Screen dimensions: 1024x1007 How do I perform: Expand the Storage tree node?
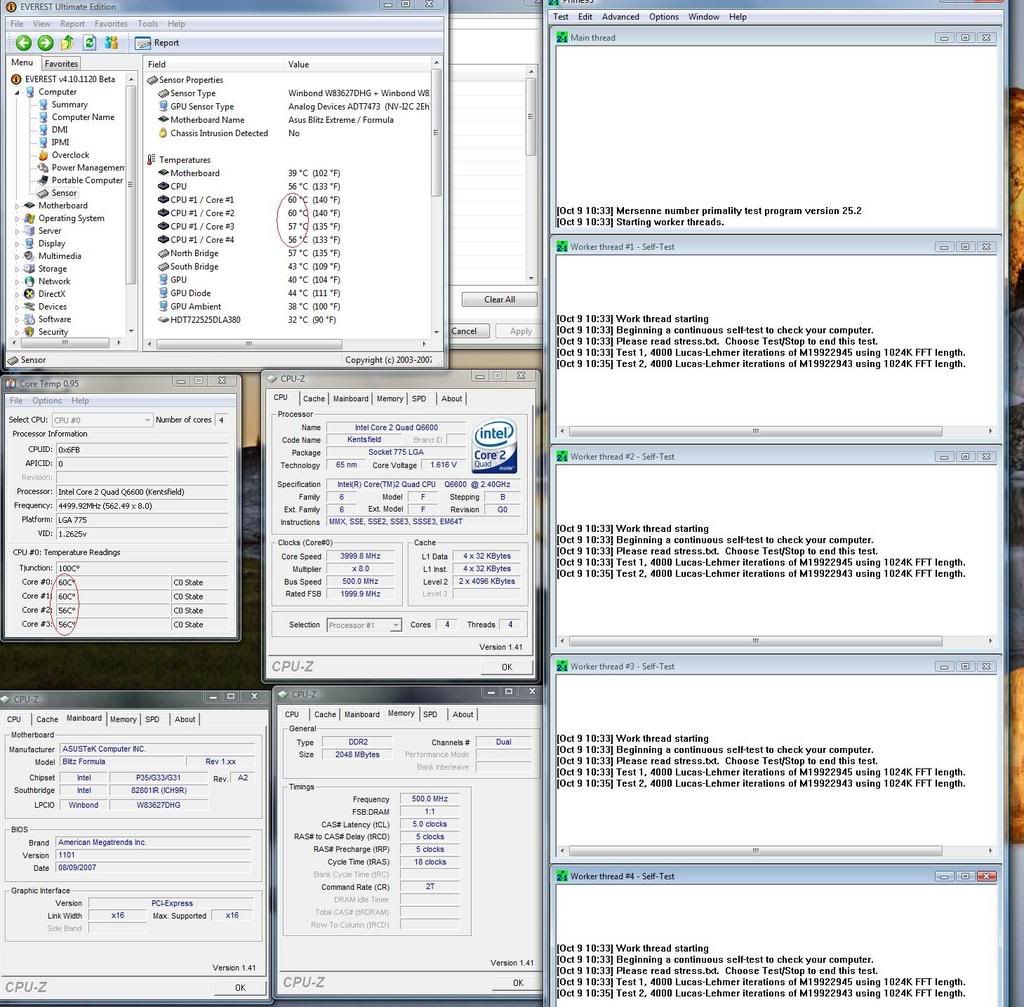pyautogui.click(x=17, y=268)
